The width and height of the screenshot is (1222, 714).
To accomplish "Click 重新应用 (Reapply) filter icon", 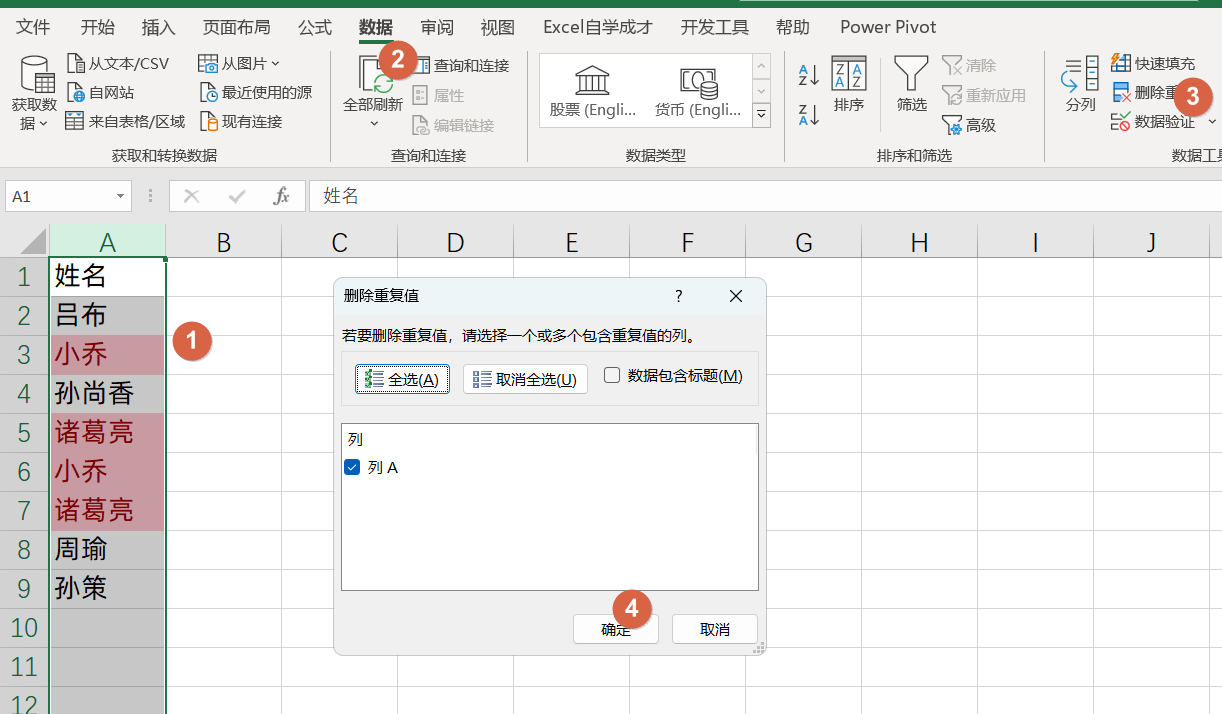I will [x=952, y=96].
